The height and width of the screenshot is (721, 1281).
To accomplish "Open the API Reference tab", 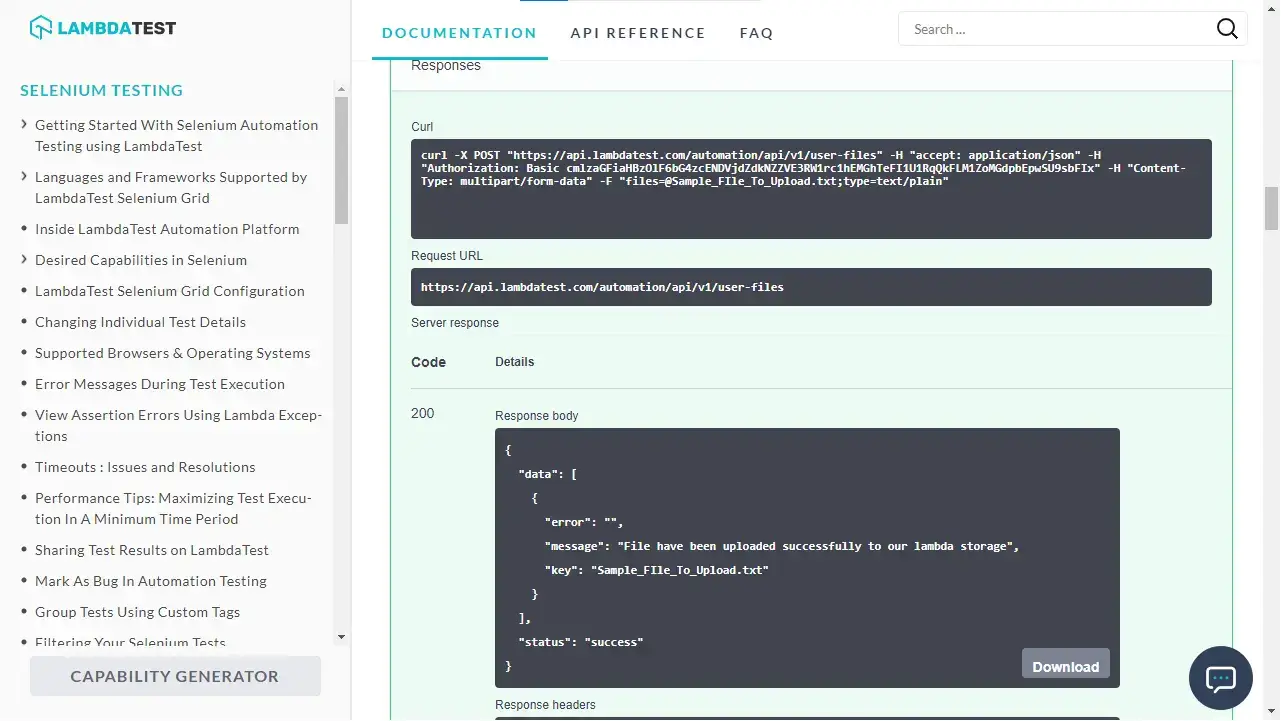I will pos(638,33).
